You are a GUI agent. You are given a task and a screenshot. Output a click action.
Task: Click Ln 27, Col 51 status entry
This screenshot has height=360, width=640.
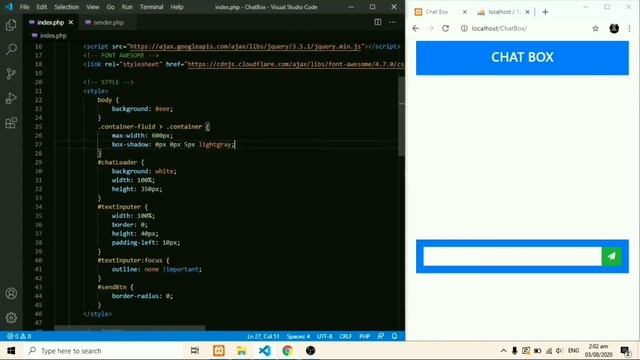(263, 336)
